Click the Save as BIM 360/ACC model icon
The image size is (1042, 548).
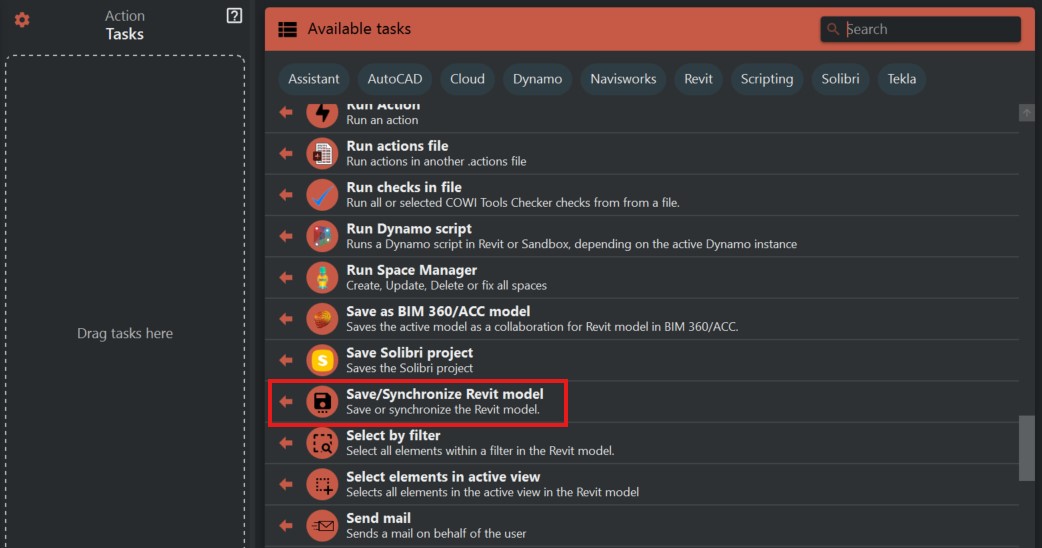coord(322,319)
